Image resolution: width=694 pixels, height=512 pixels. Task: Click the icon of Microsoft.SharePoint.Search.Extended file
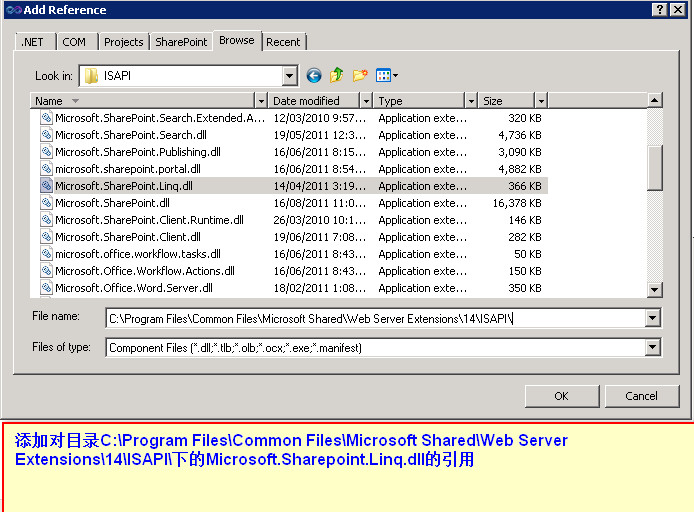tap(46, 118)
